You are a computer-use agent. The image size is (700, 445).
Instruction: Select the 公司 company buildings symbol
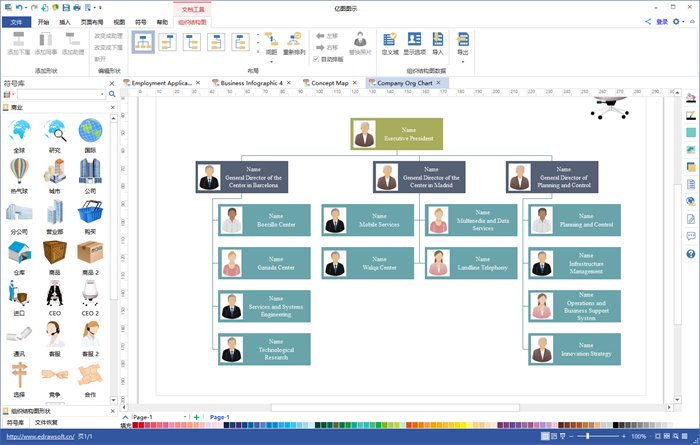click(x=90, y=171)
